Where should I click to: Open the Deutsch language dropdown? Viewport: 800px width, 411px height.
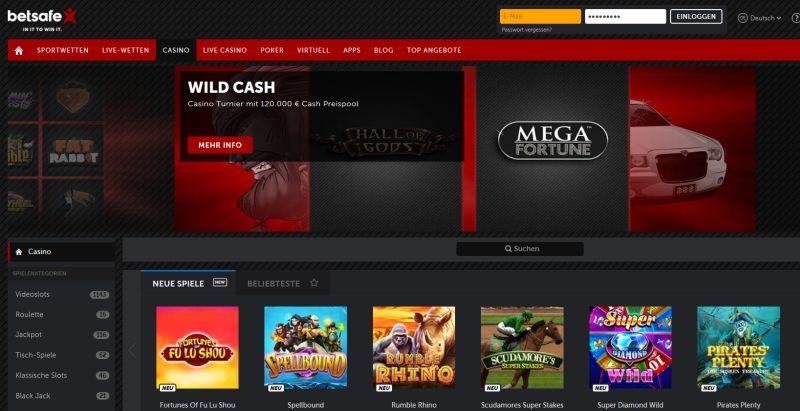pos(760,18)
